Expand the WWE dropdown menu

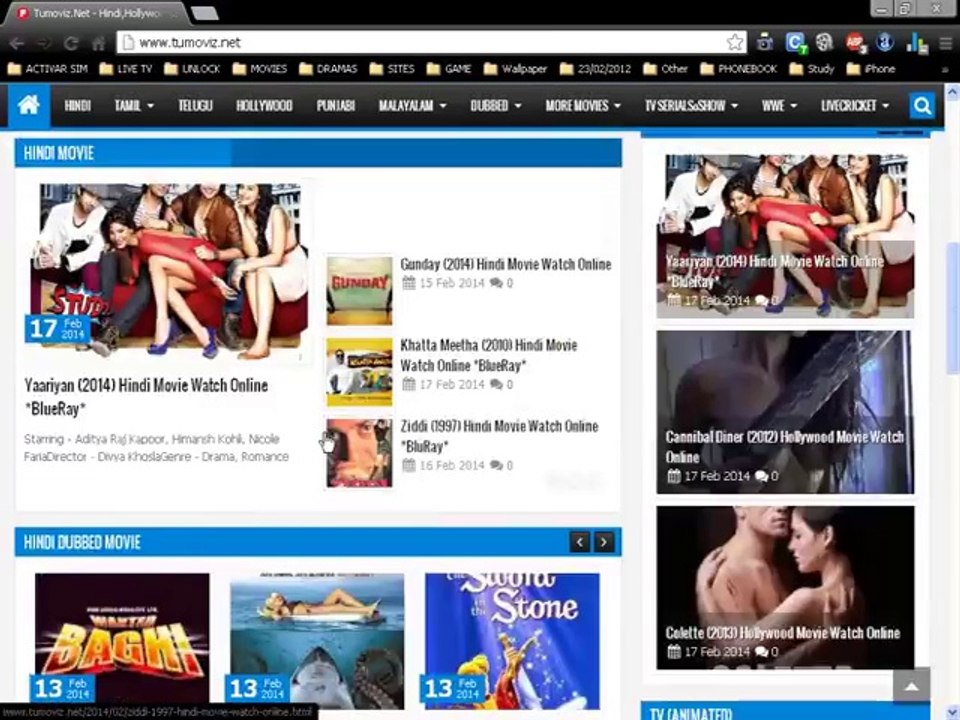click(779, 106)
